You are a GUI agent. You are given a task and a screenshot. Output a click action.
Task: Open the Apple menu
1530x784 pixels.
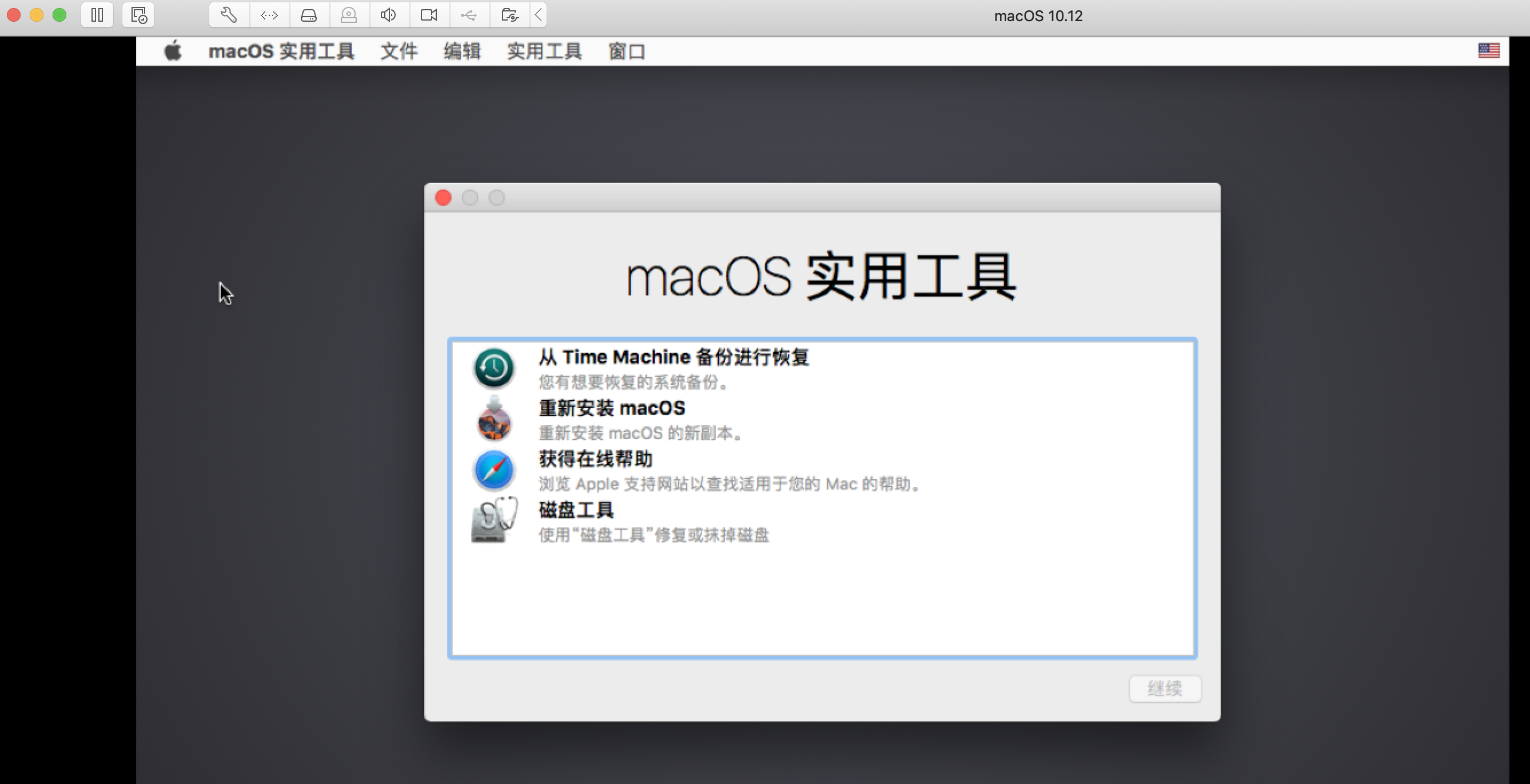point(173,51)
